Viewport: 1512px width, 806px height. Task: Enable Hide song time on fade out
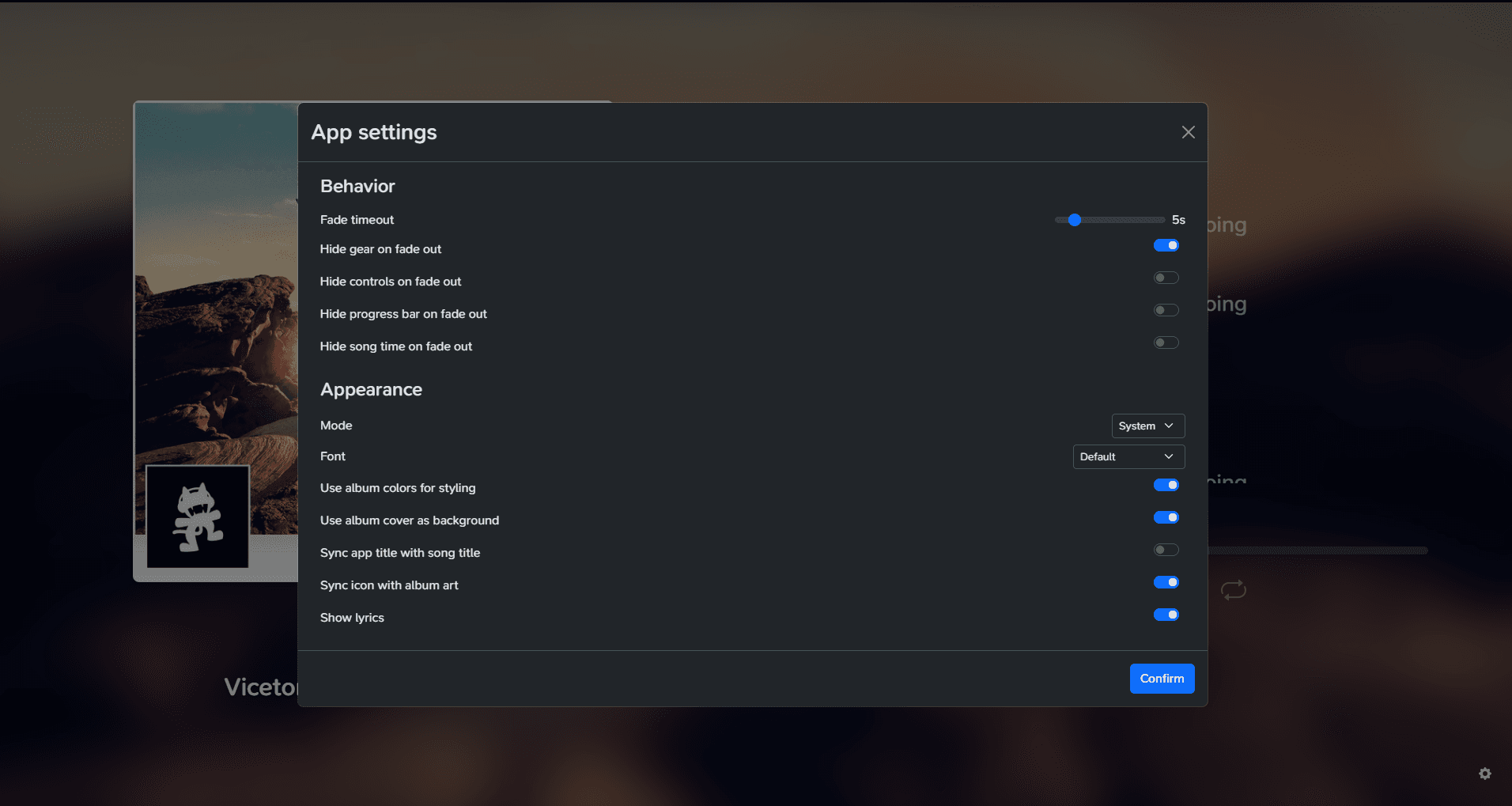click(1166, 342)
